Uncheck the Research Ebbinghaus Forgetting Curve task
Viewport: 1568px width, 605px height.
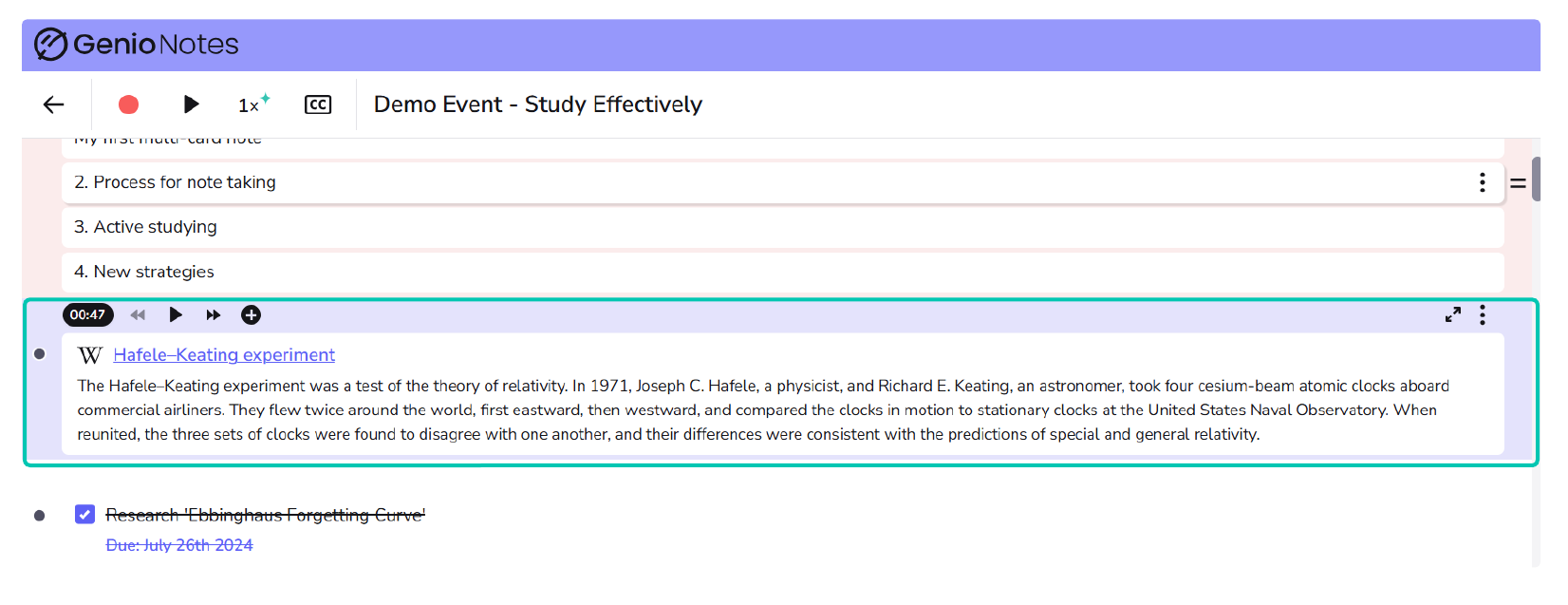click(x=84, y=514)
